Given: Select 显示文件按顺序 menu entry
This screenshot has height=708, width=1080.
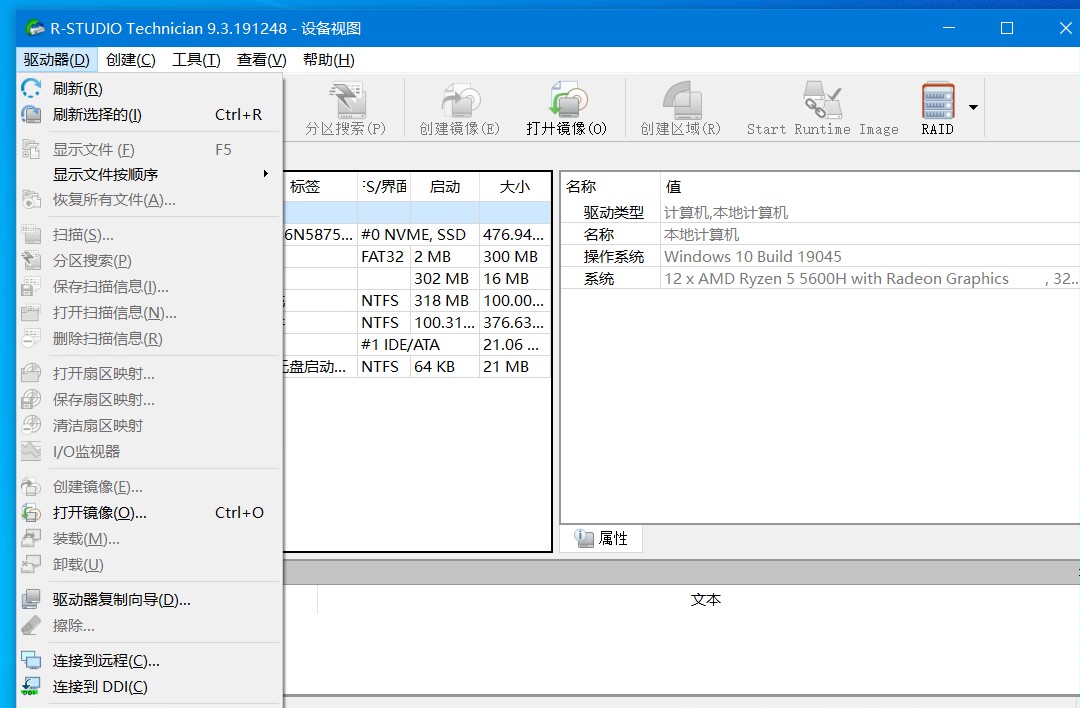Looking at the screenshot, I should coord(149,174).
